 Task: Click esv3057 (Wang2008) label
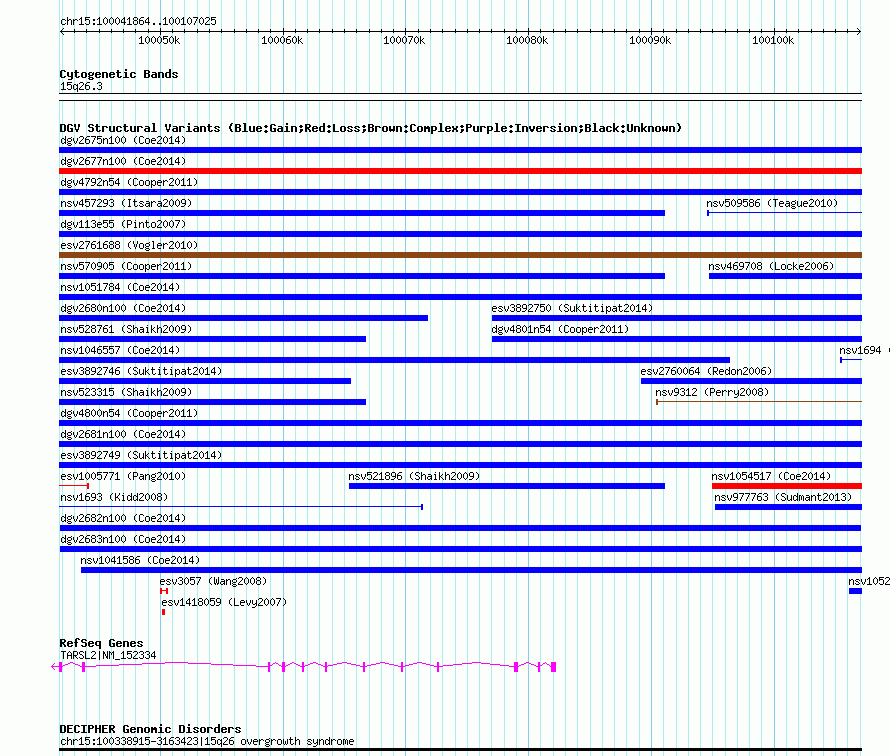213,581
